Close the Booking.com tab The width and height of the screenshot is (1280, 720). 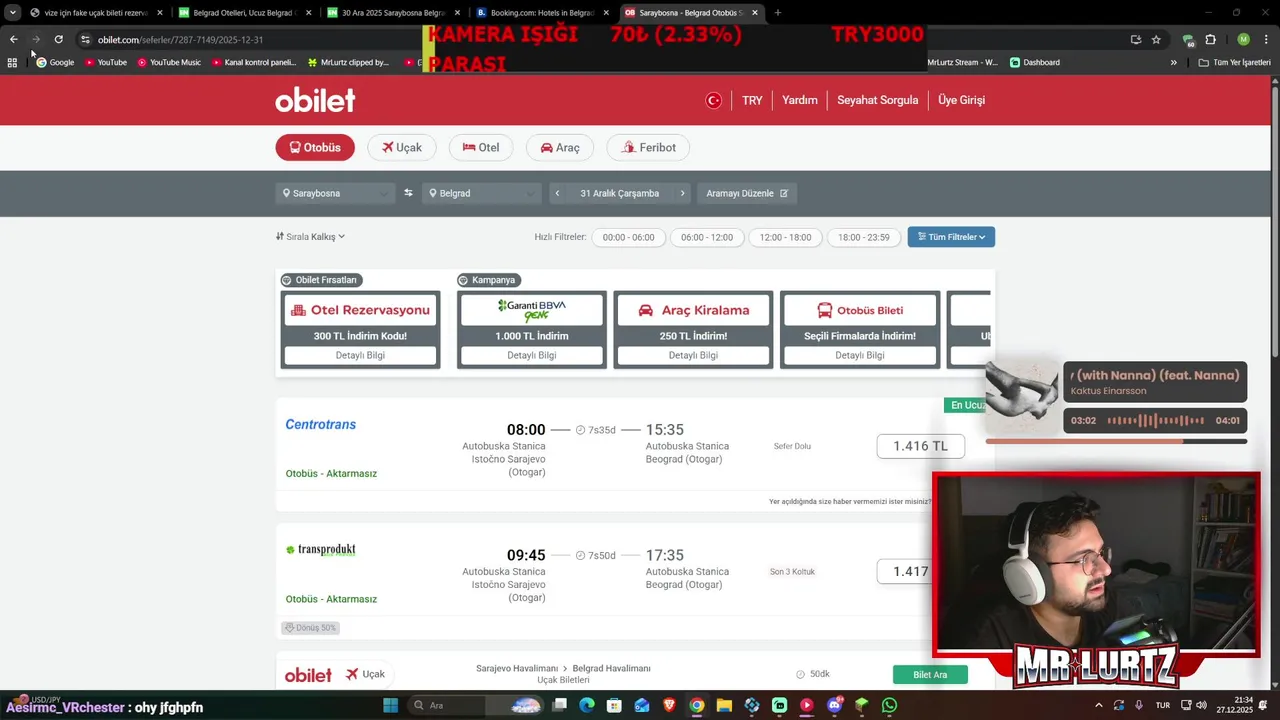coord(606,13)
